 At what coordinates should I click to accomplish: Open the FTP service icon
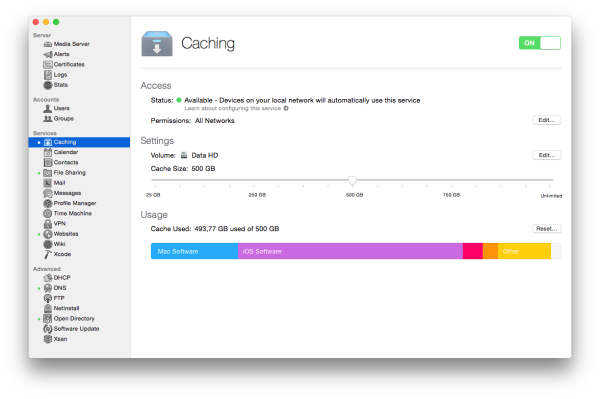click(47, 298)
